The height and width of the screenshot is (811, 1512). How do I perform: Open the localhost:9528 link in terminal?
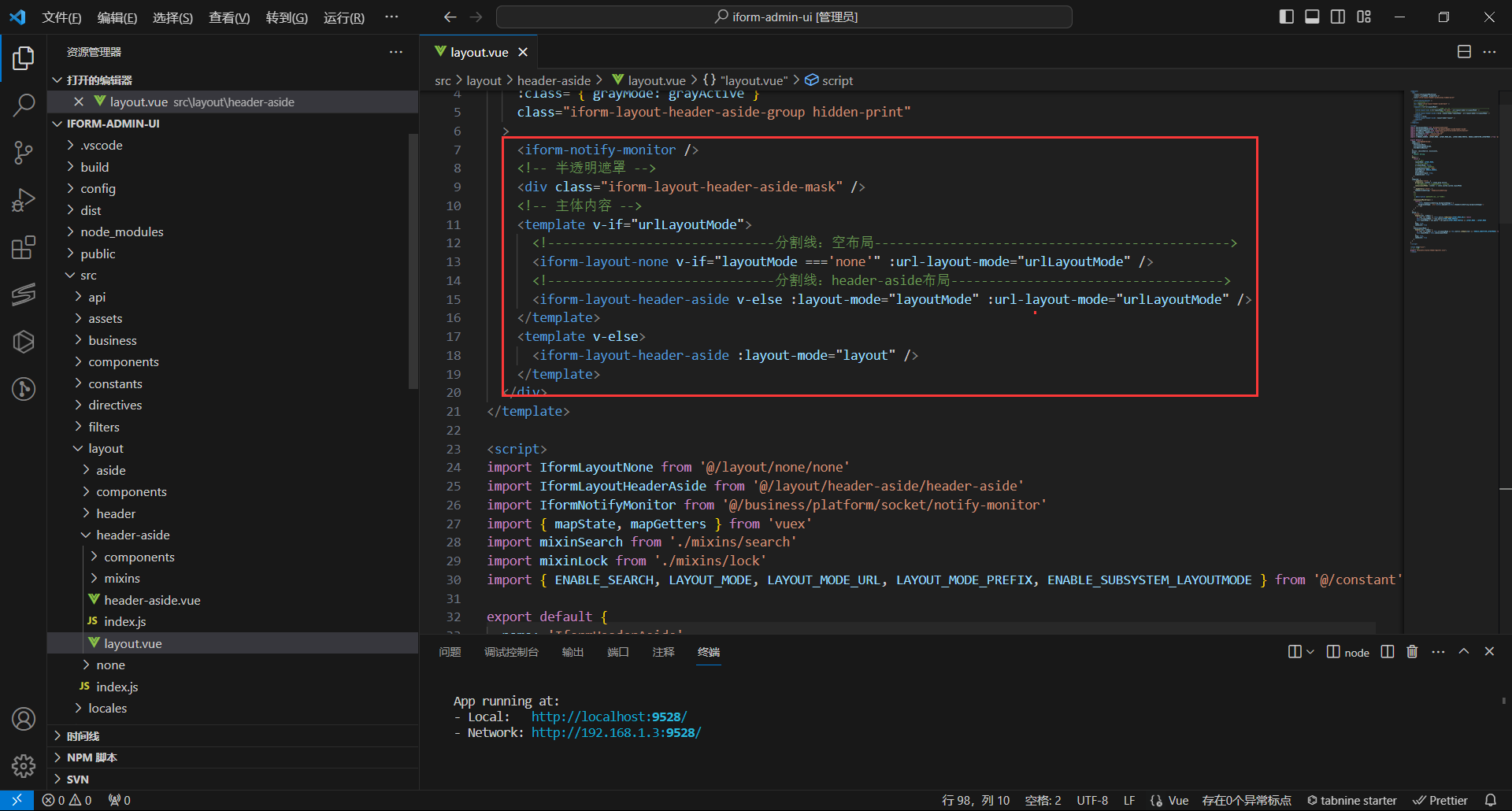[608, 717]
